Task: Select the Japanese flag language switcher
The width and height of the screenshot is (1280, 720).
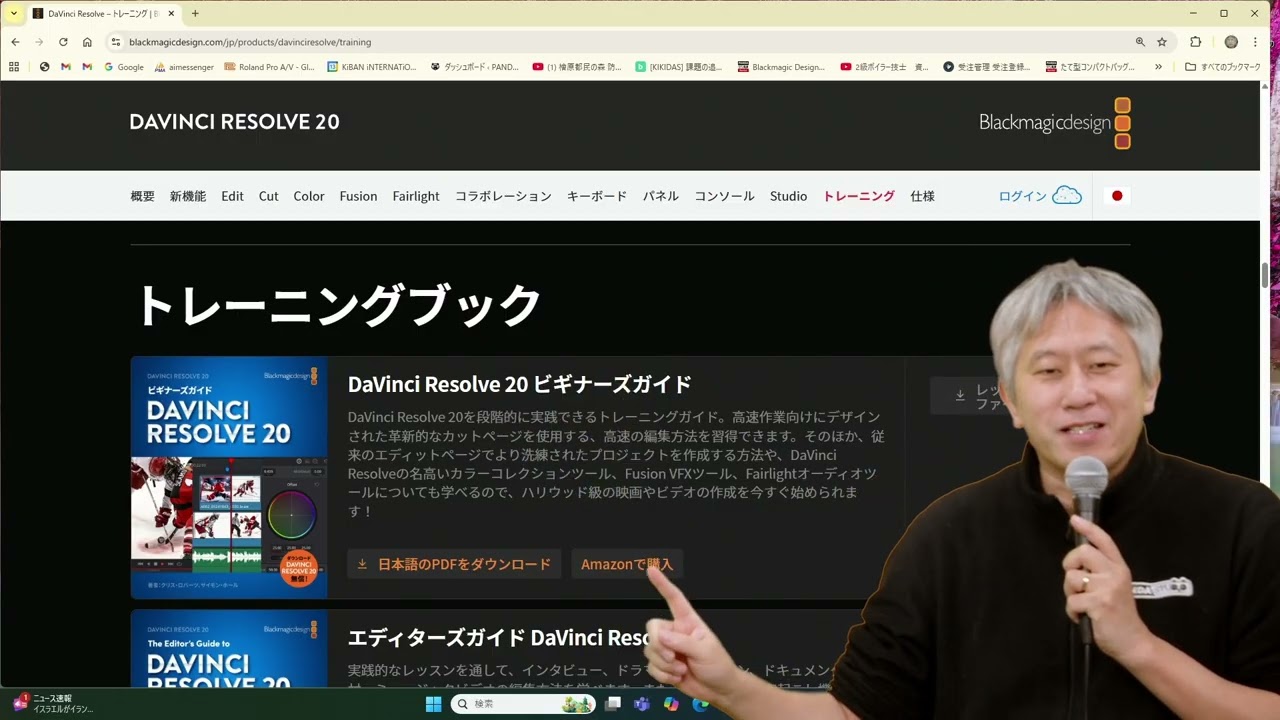Action: (x=1117, y=196)
